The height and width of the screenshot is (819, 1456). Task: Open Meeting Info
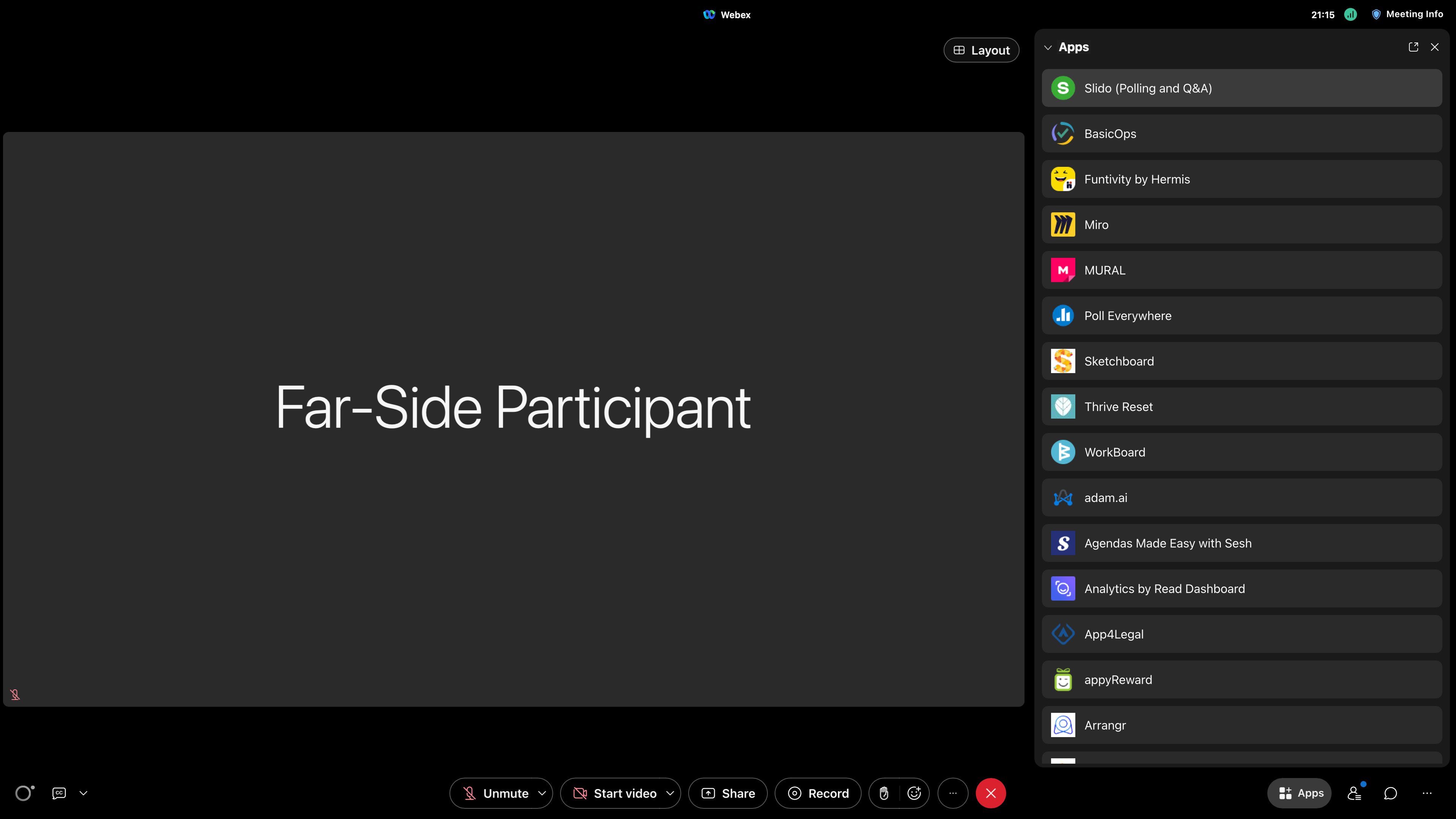coord(1407,14)
